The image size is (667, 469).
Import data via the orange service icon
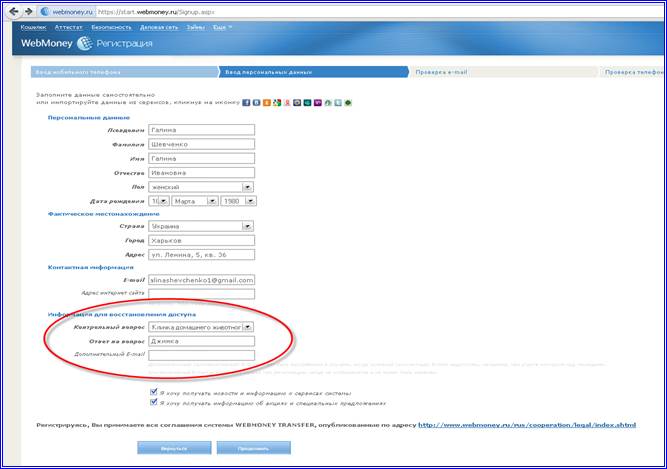pos(267,102)
